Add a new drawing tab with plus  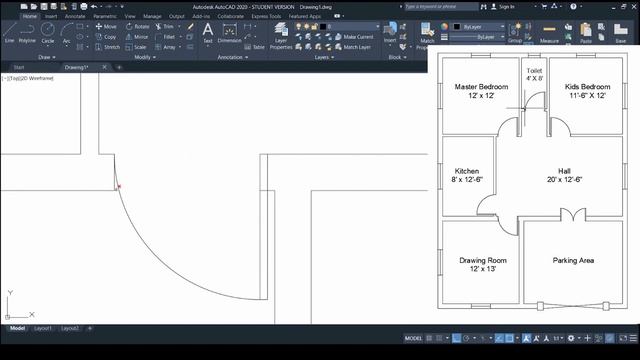[x=119, y=67]
